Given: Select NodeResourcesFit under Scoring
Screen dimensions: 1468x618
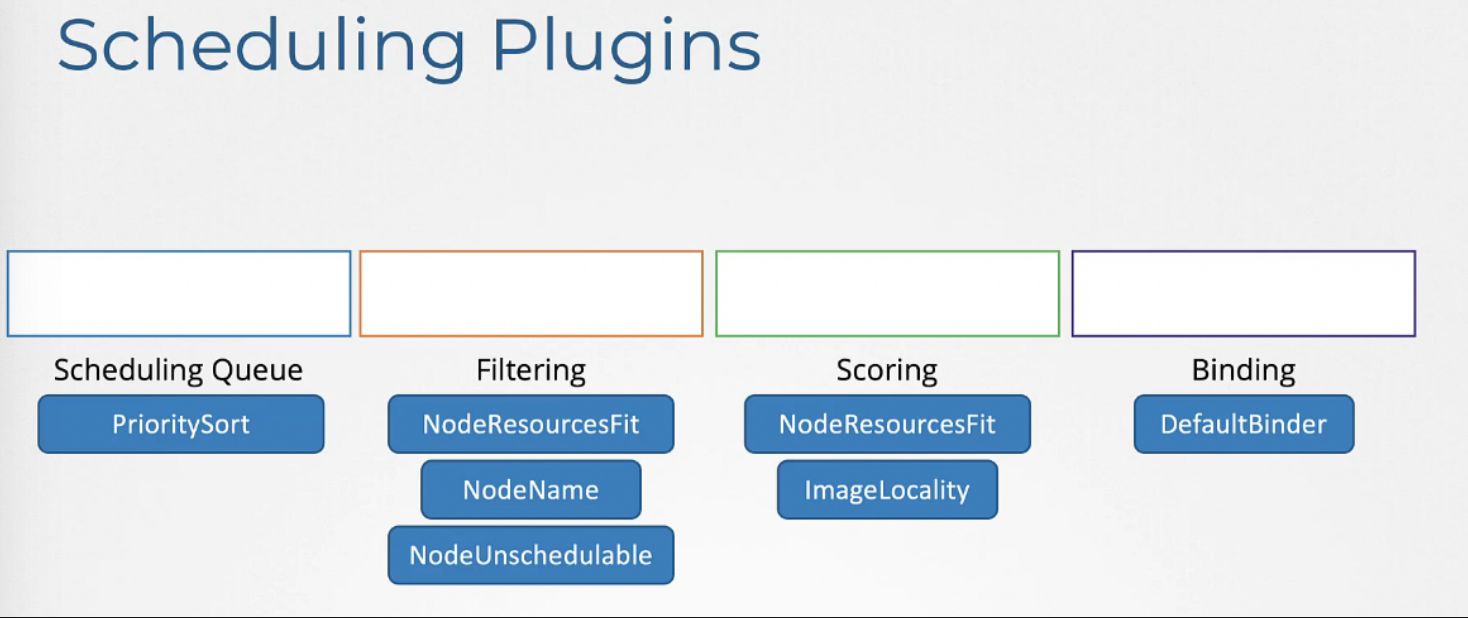Looking at the screenshot, I should click(x=887, y=424).
